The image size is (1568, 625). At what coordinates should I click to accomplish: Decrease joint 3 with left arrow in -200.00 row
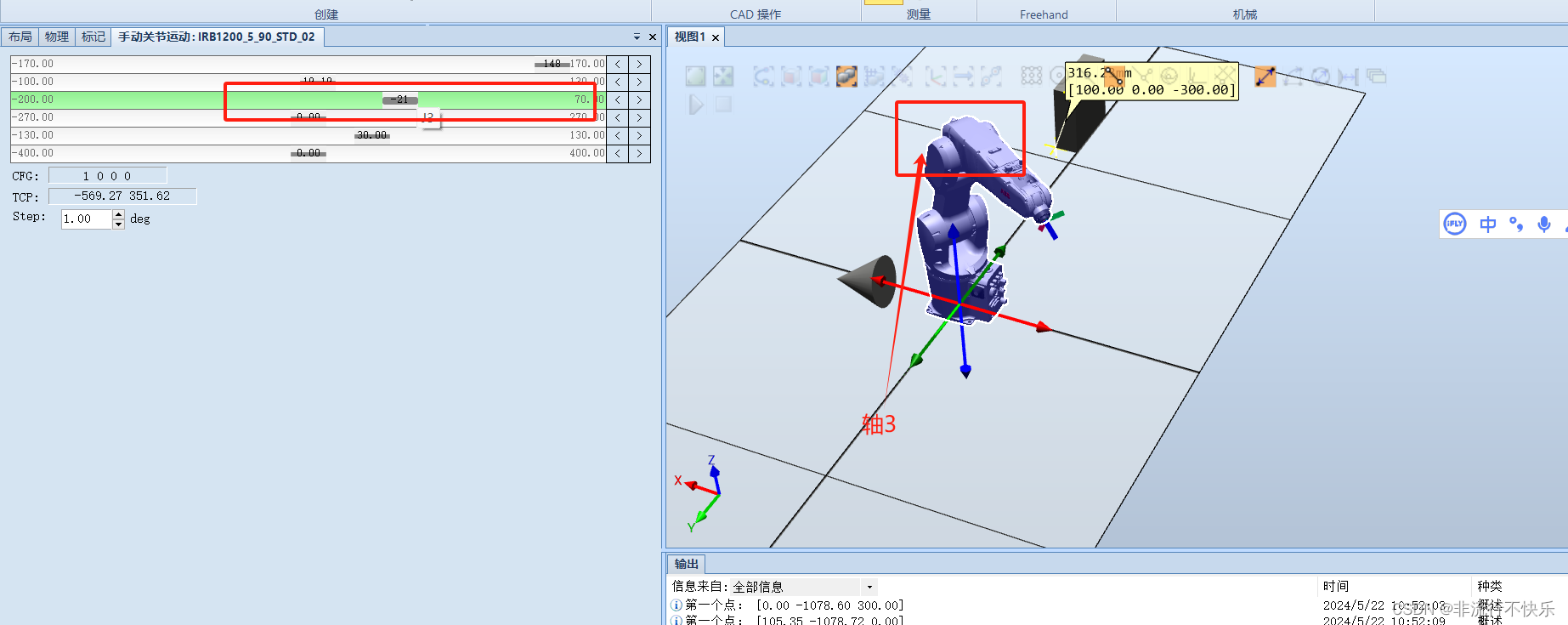coord(618,99)
